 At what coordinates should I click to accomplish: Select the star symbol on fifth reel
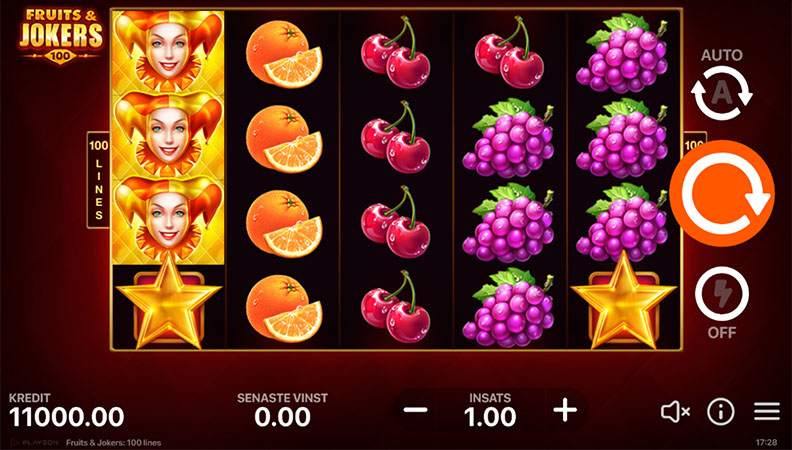pyautogui.click(x=624, y=303)
